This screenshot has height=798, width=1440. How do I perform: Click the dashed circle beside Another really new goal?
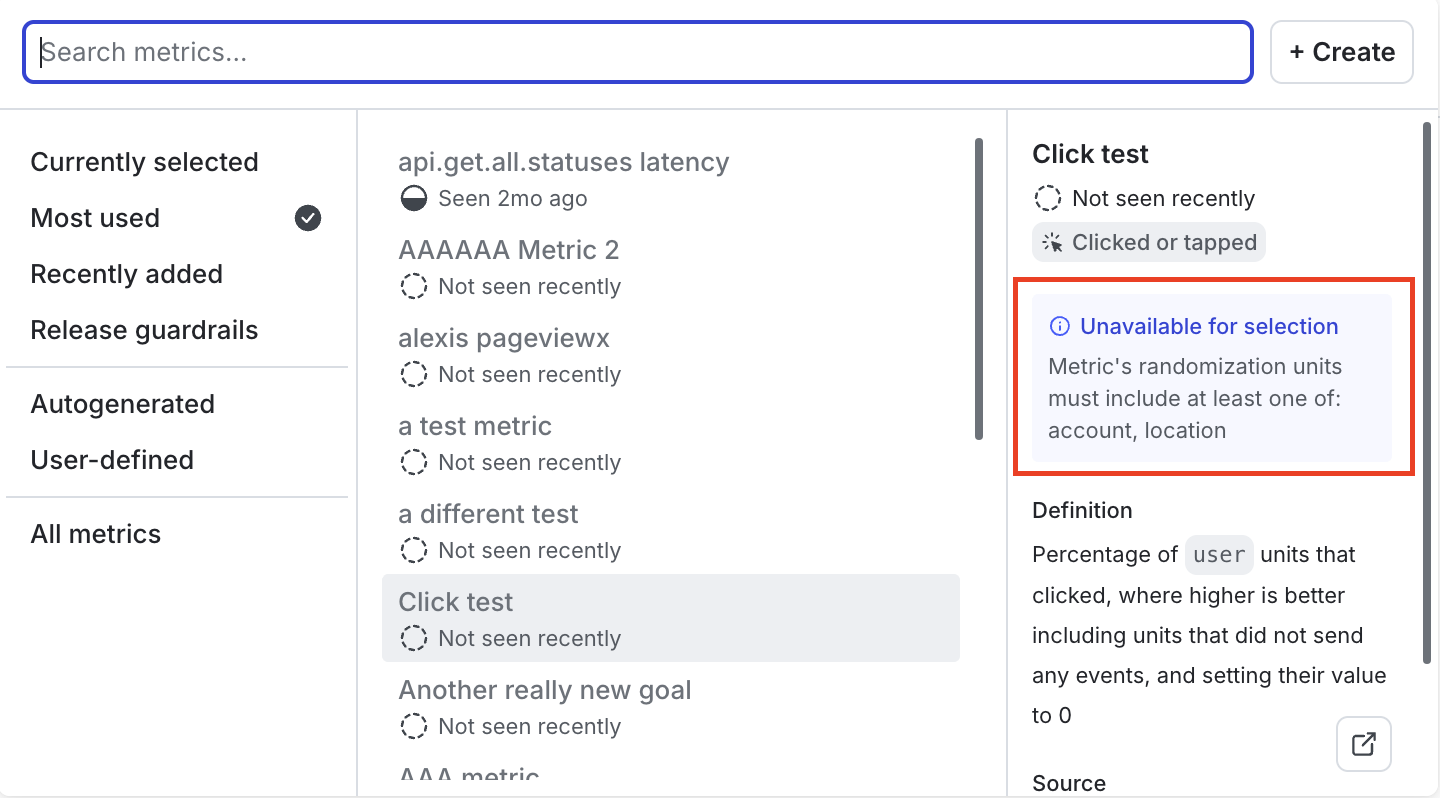pyautogui.click(x=414, y=726)
